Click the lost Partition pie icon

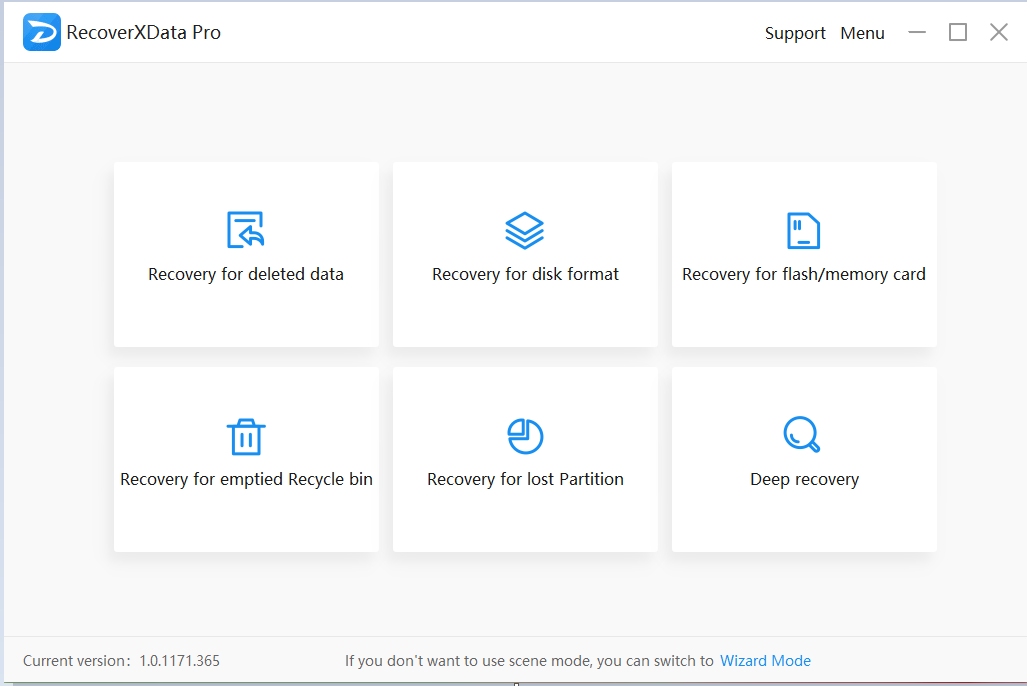tap(525, 436)
